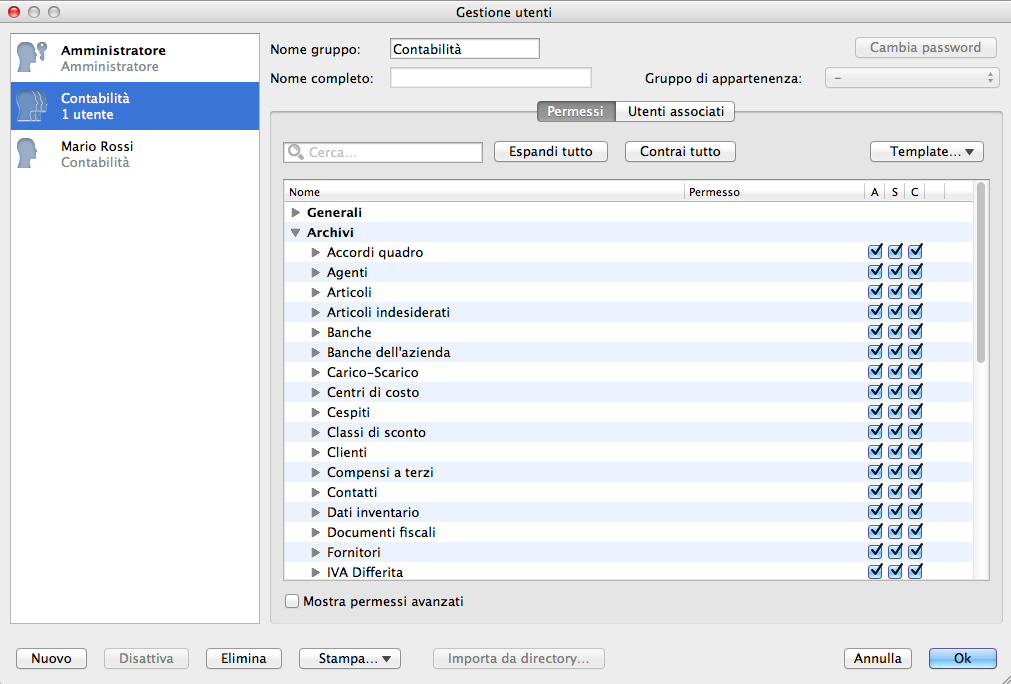This screenshot has height=684, width=1011.
Task: Expand the Banche tree row
Action: (315, 333)
